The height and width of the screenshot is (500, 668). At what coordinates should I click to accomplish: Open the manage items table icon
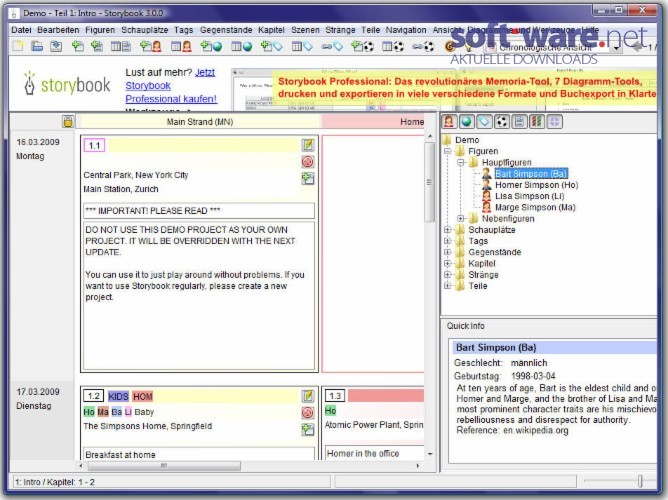[x=393, y=46]
